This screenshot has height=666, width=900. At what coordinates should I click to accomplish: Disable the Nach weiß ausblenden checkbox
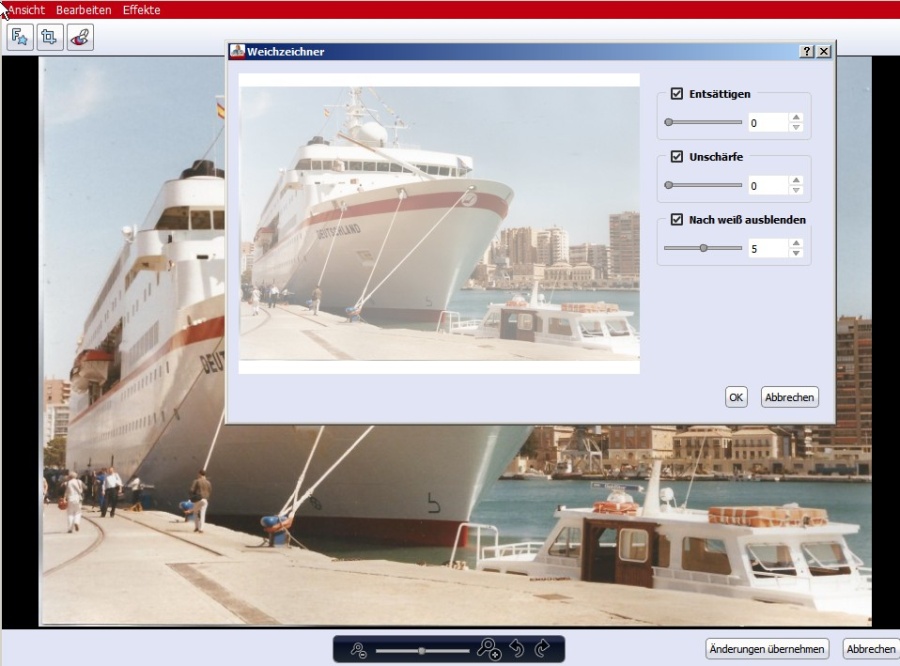click(677, 219)
